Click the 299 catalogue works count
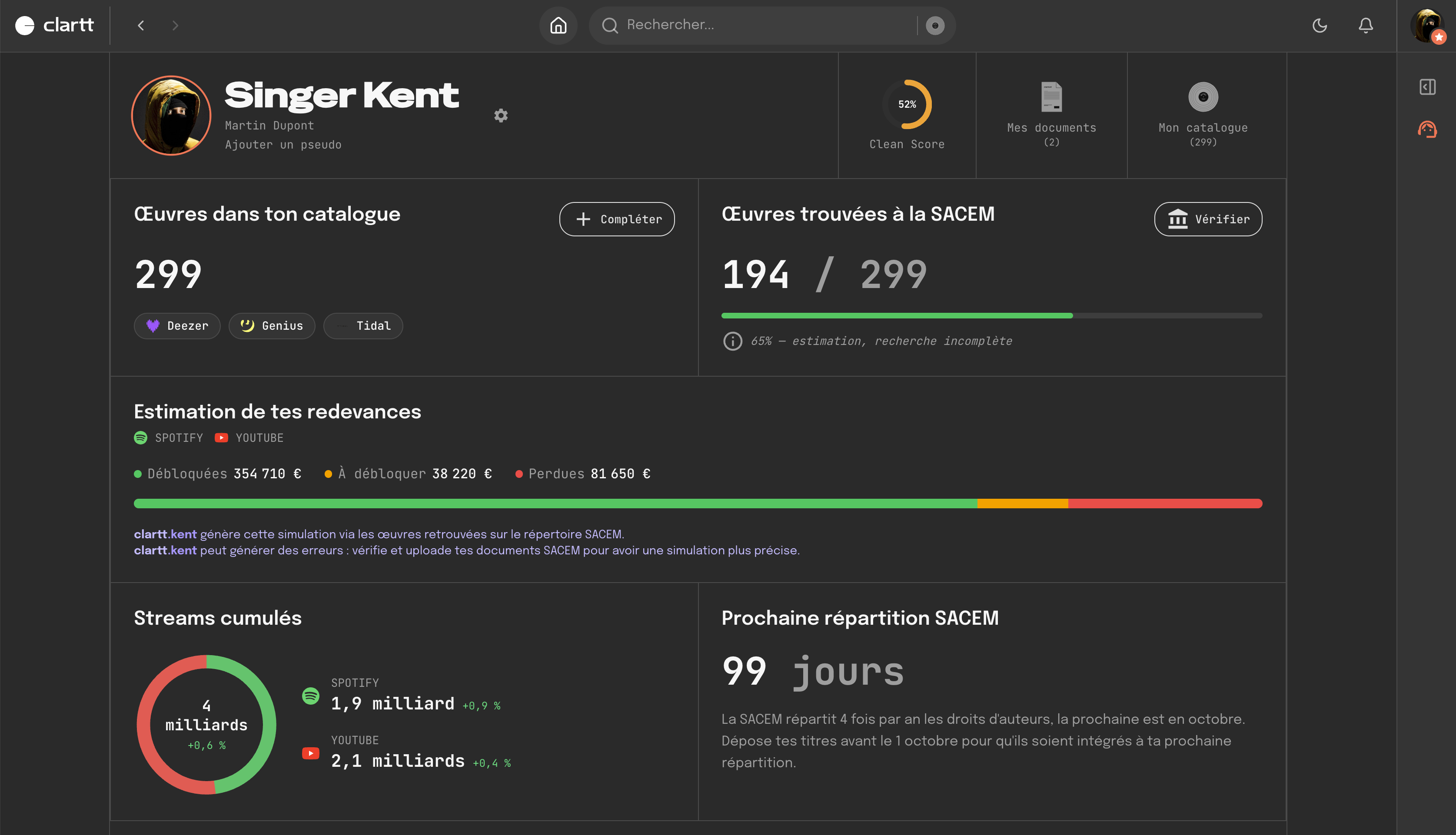The width and height of the screenshot is (1456, 835). point(168,274)
